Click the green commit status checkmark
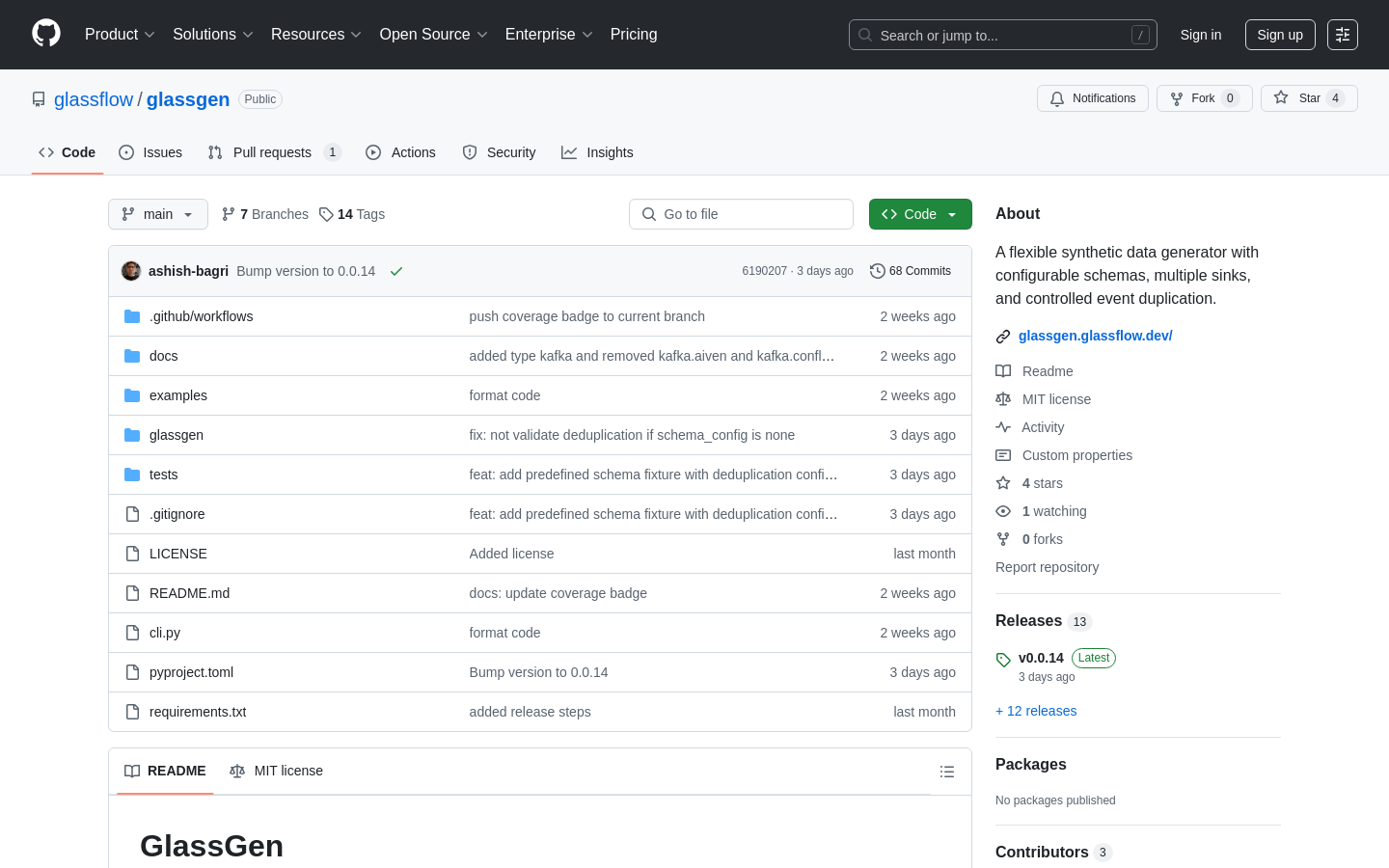The width and height of the screenshot is (1389, 868). point(396,271)
